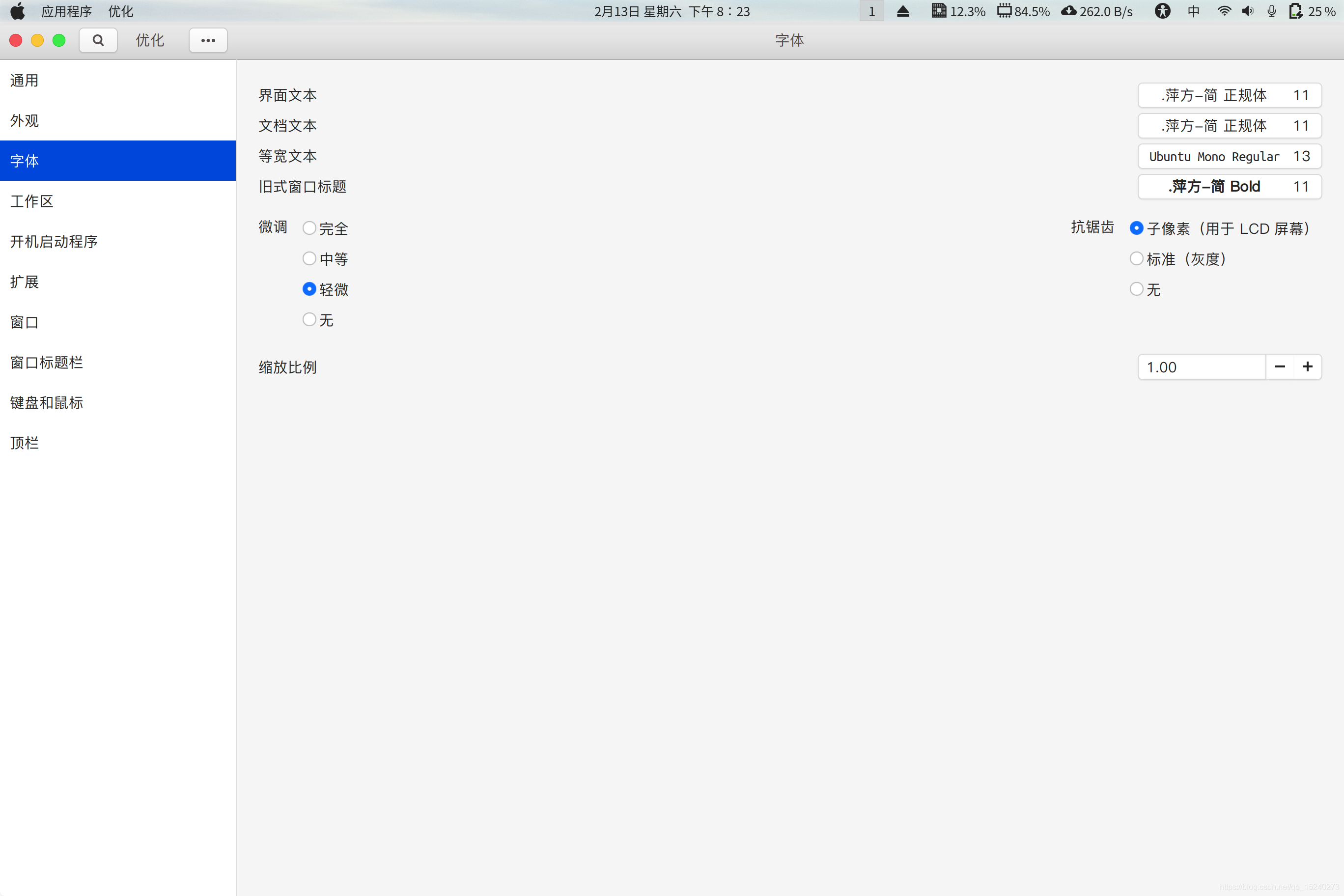
Task: Increase 缩放比例 with plus button
Action: coord(1308,367)
